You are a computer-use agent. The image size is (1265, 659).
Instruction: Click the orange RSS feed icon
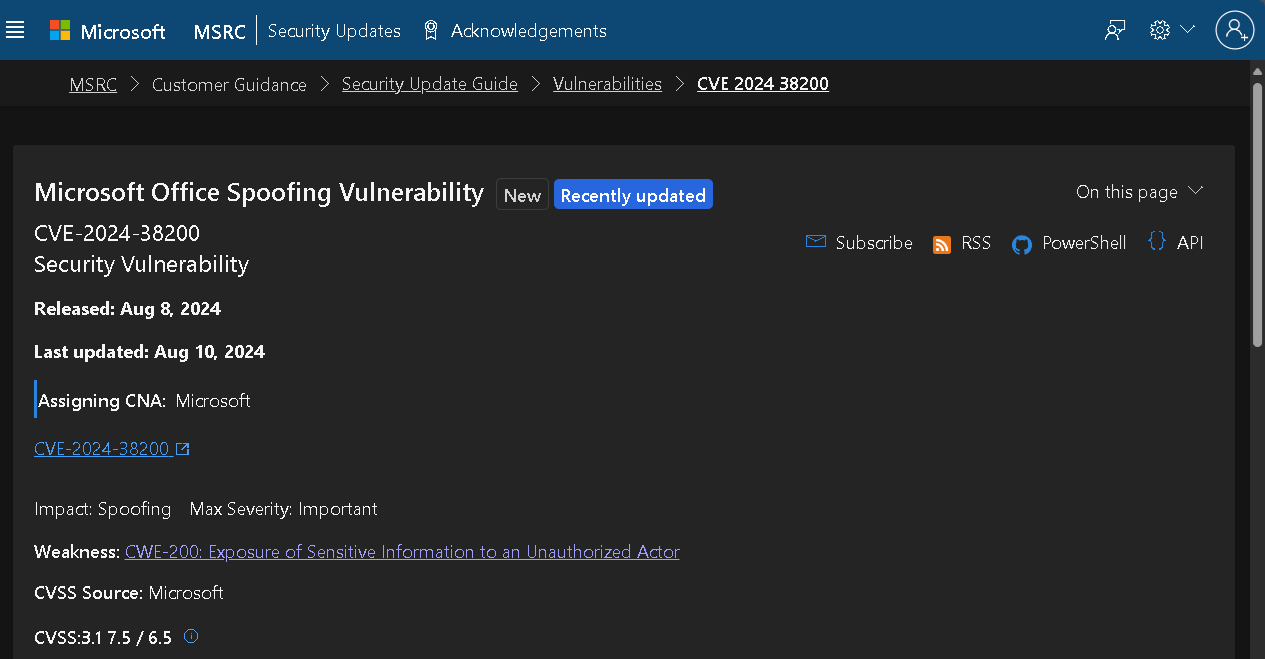(942, 245)
